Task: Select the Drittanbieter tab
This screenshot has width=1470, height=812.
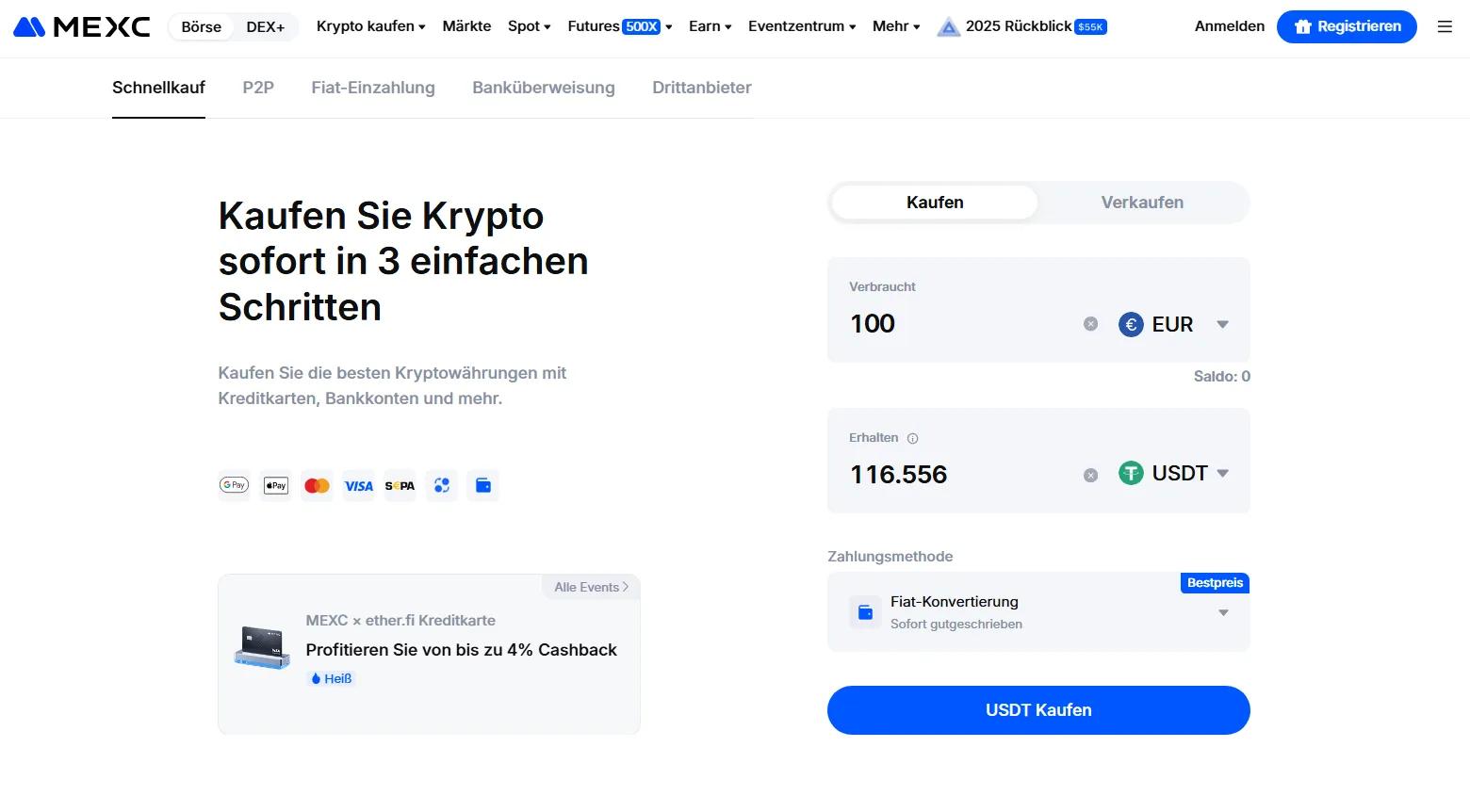Action: (702, 88)
